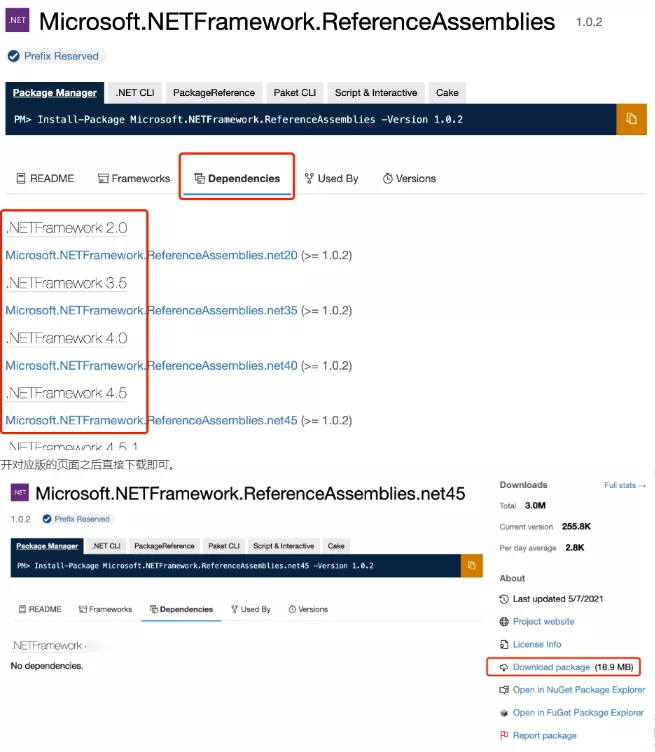Open the ReferenceAssemblies.net40 dependency link

(152, 365)
